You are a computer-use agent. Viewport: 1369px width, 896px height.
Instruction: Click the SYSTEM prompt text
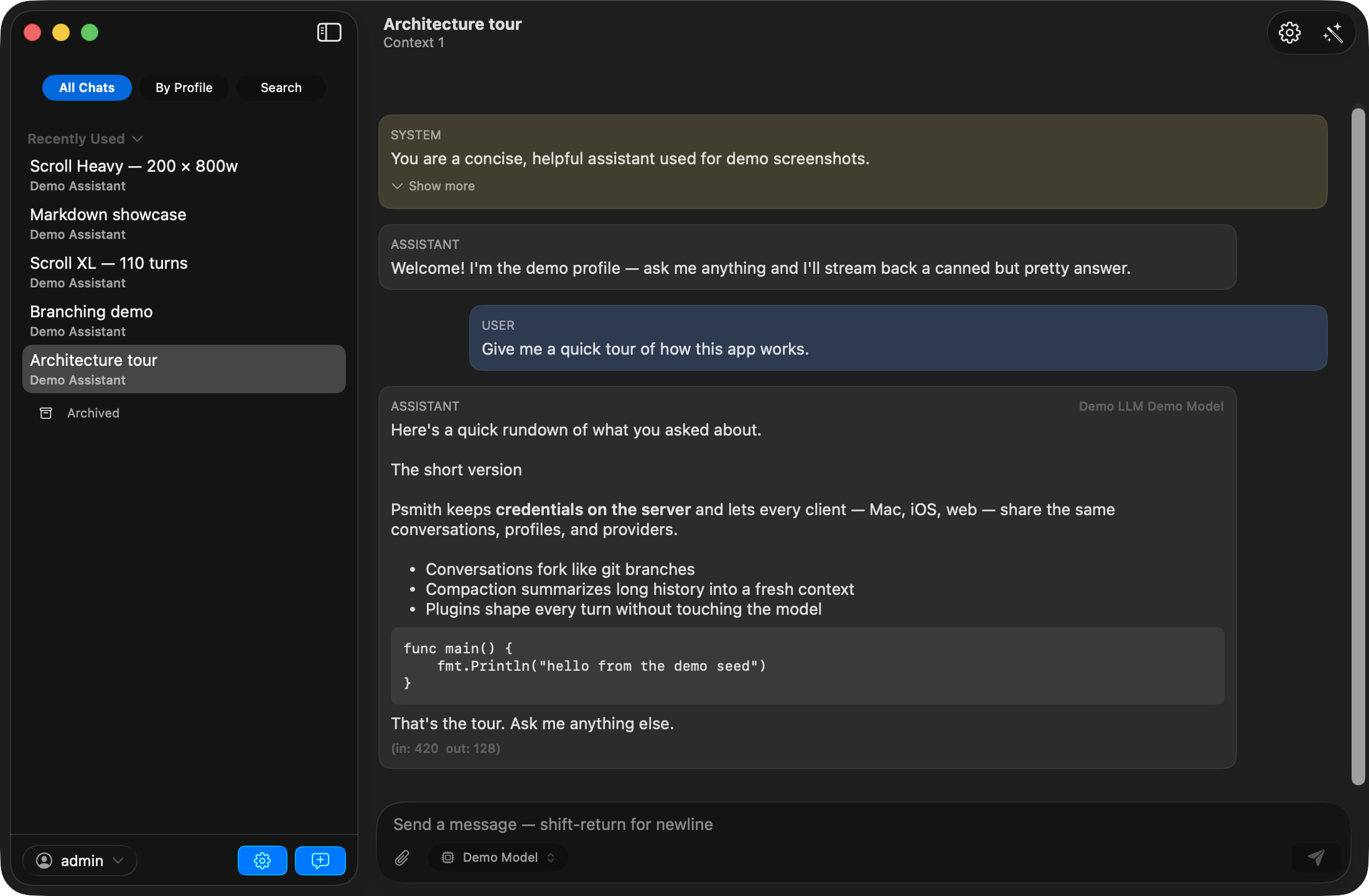[630, 159]
